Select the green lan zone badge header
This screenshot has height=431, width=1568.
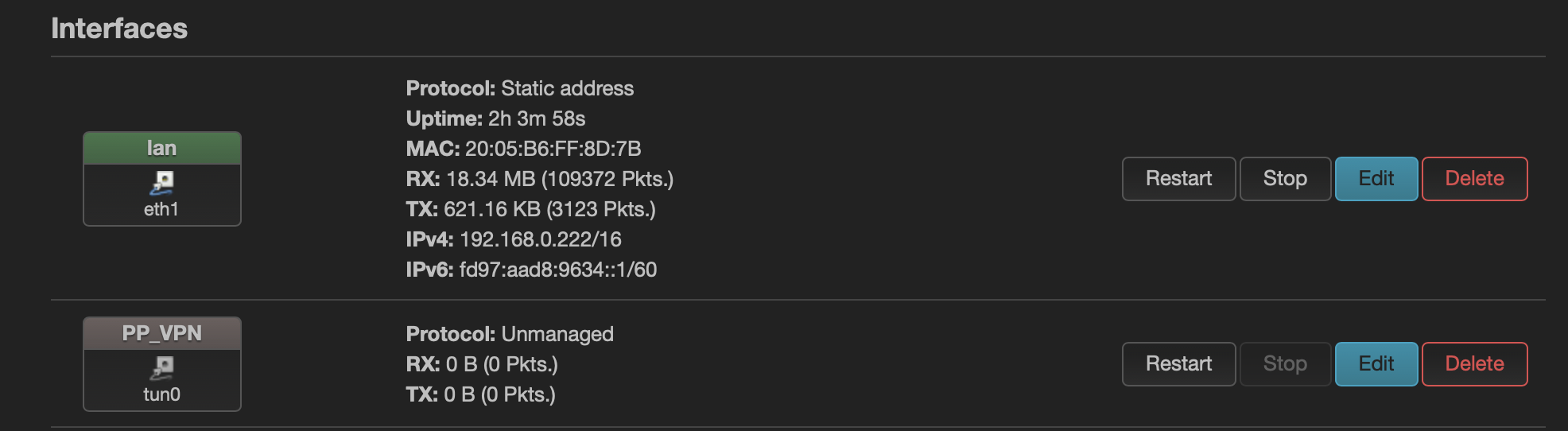[x=161, y=149]
